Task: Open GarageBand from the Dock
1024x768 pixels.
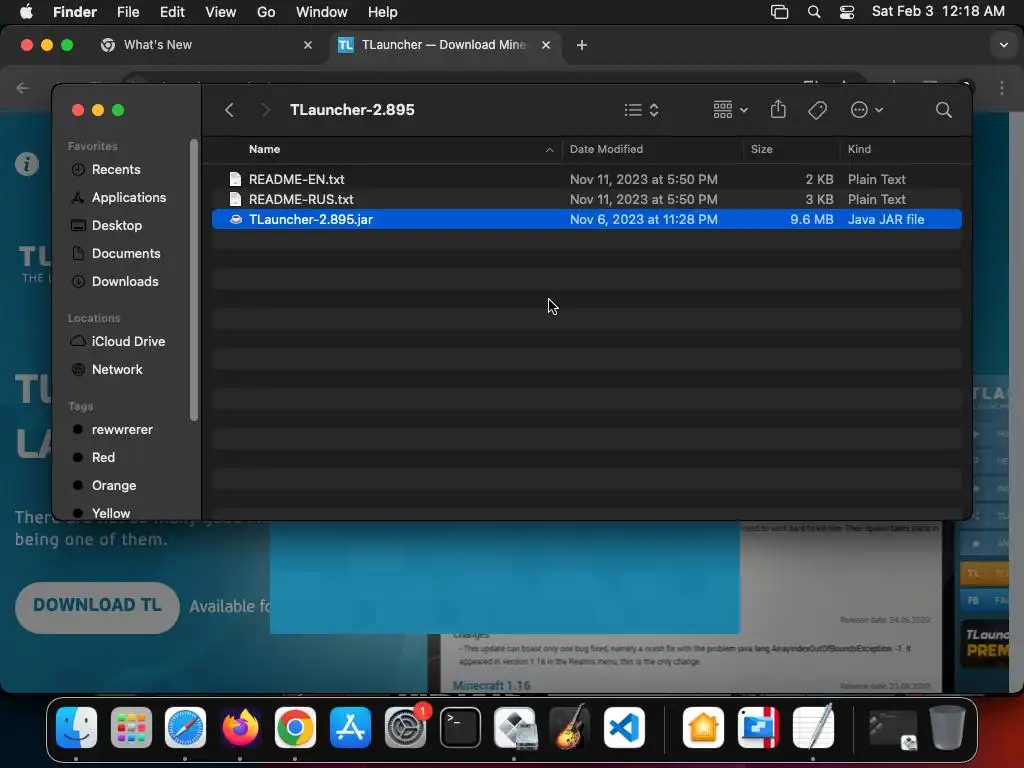Action: (570, 728)
